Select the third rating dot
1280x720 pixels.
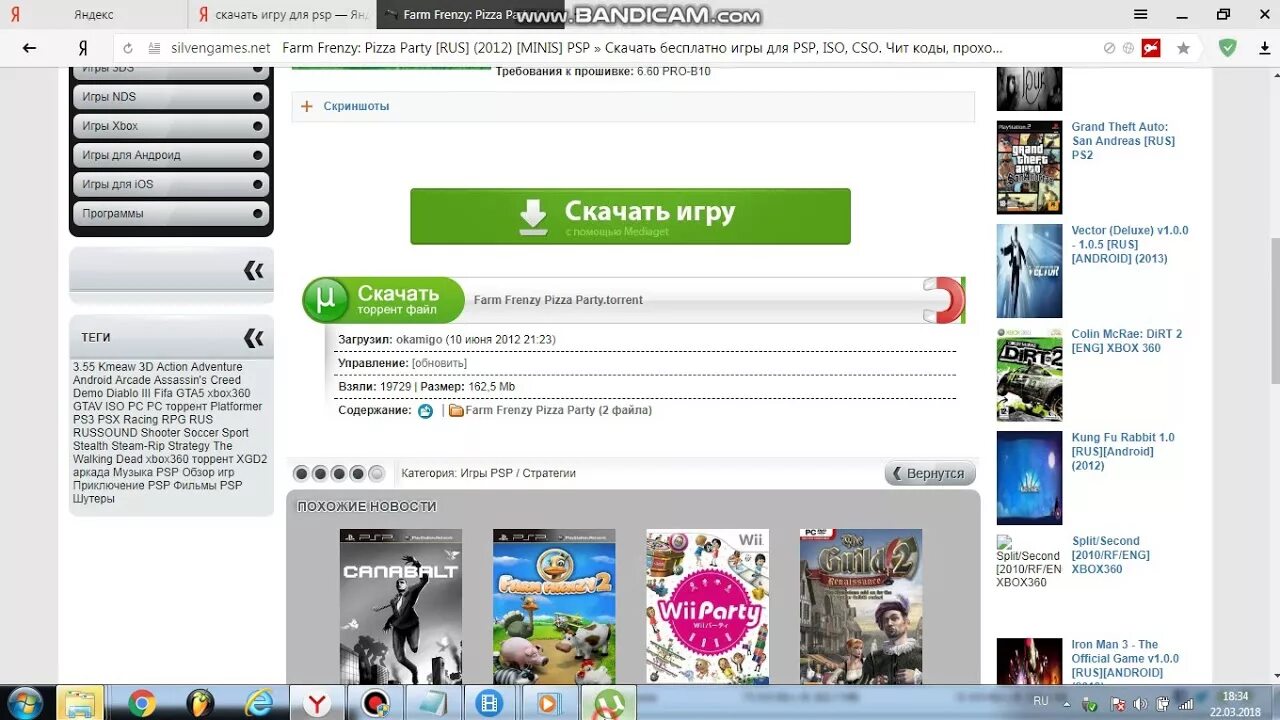pyautogui.click(x=339, y=474)
